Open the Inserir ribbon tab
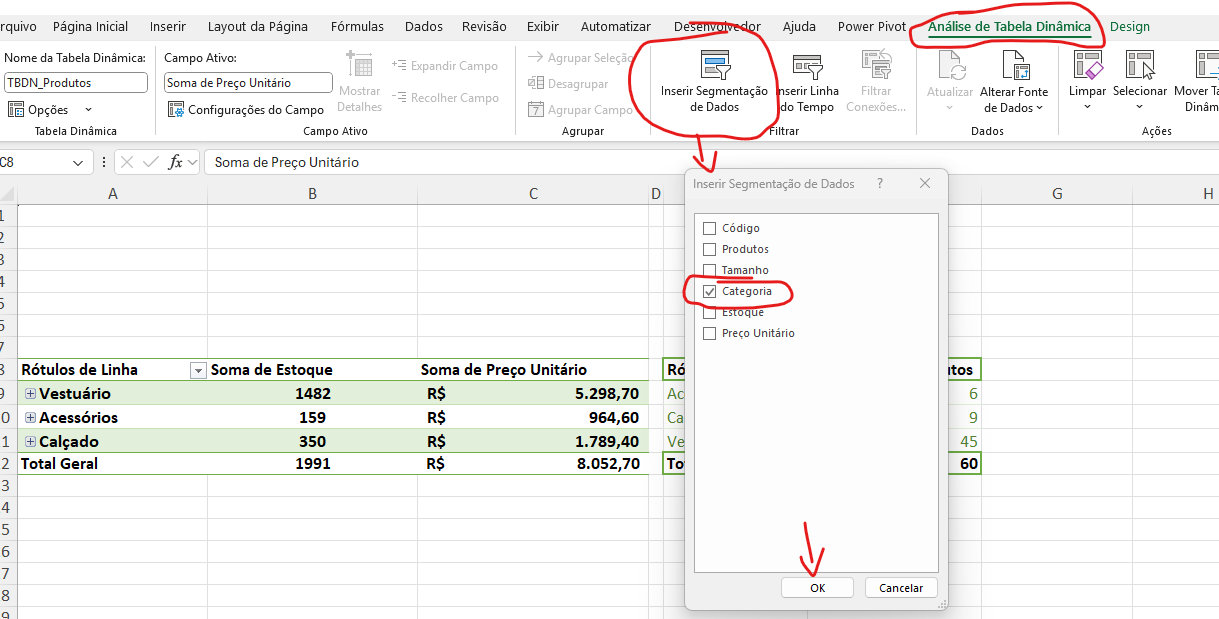Screen dimensions: 1219x619 point(168,27)
